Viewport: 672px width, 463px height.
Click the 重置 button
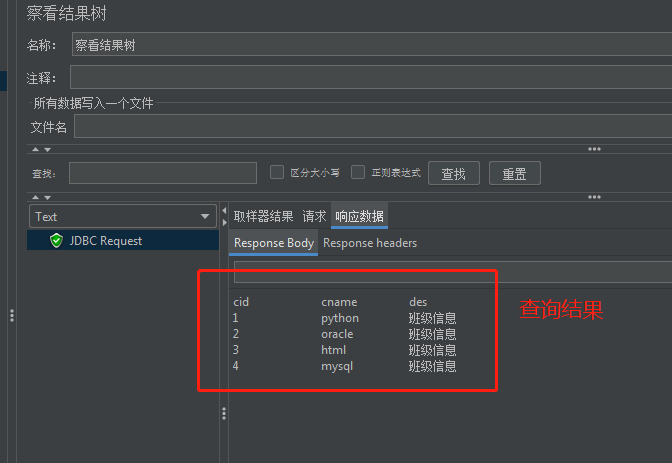pos(515,173)
